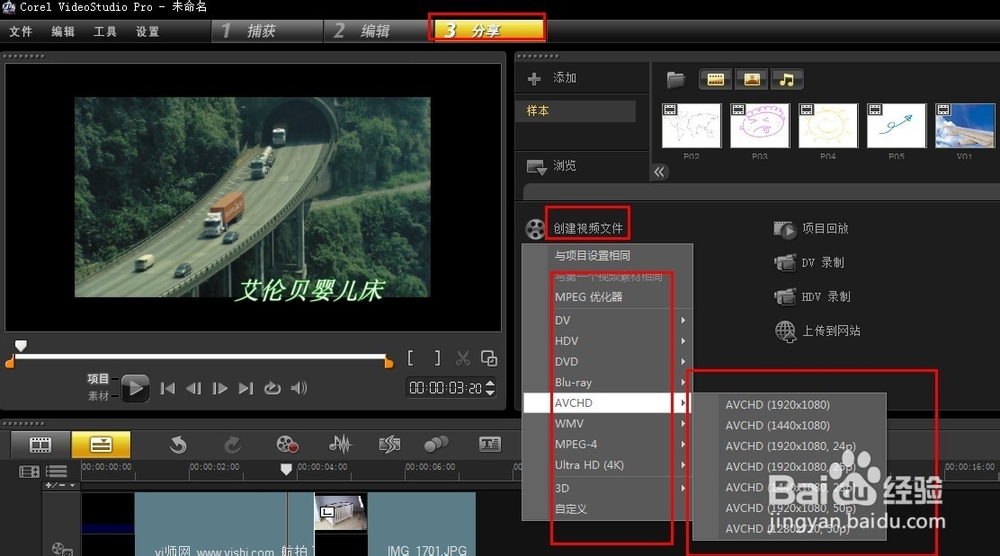
Task: Jump to end of the preview
Action: click(246, 388)
